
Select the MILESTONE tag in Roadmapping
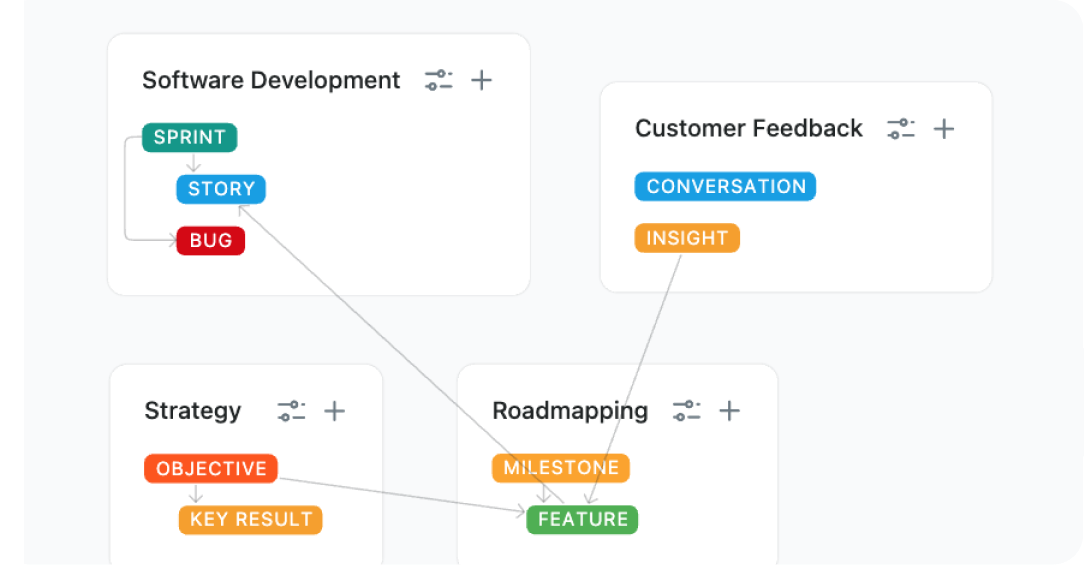[x=561, y=468]
